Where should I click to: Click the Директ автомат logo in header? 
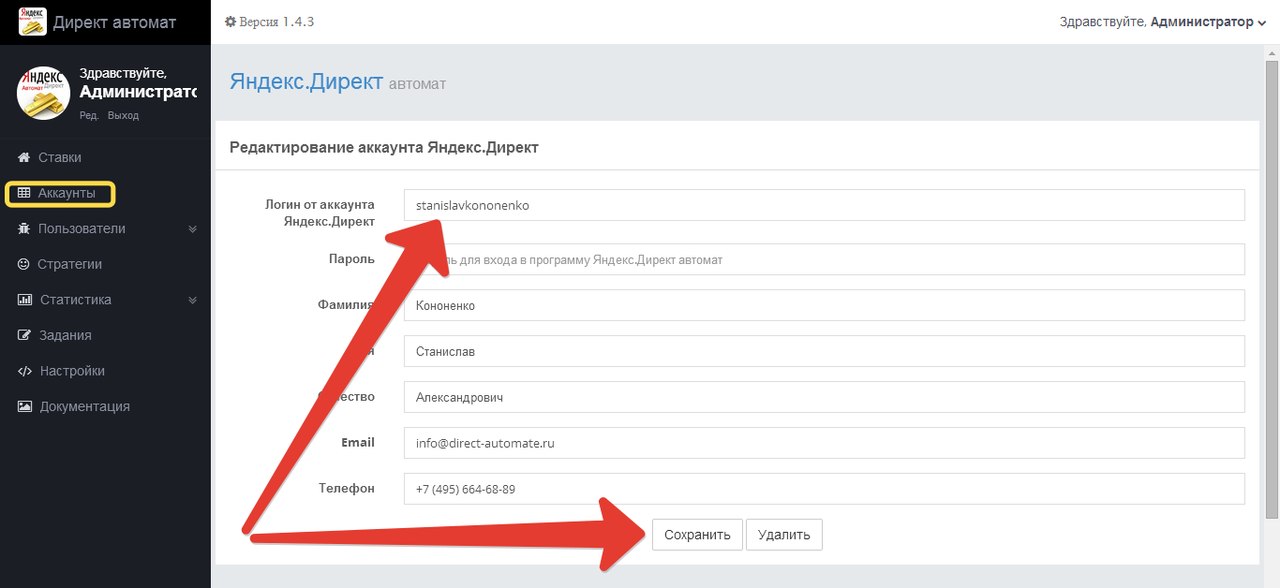coord(32,22)
